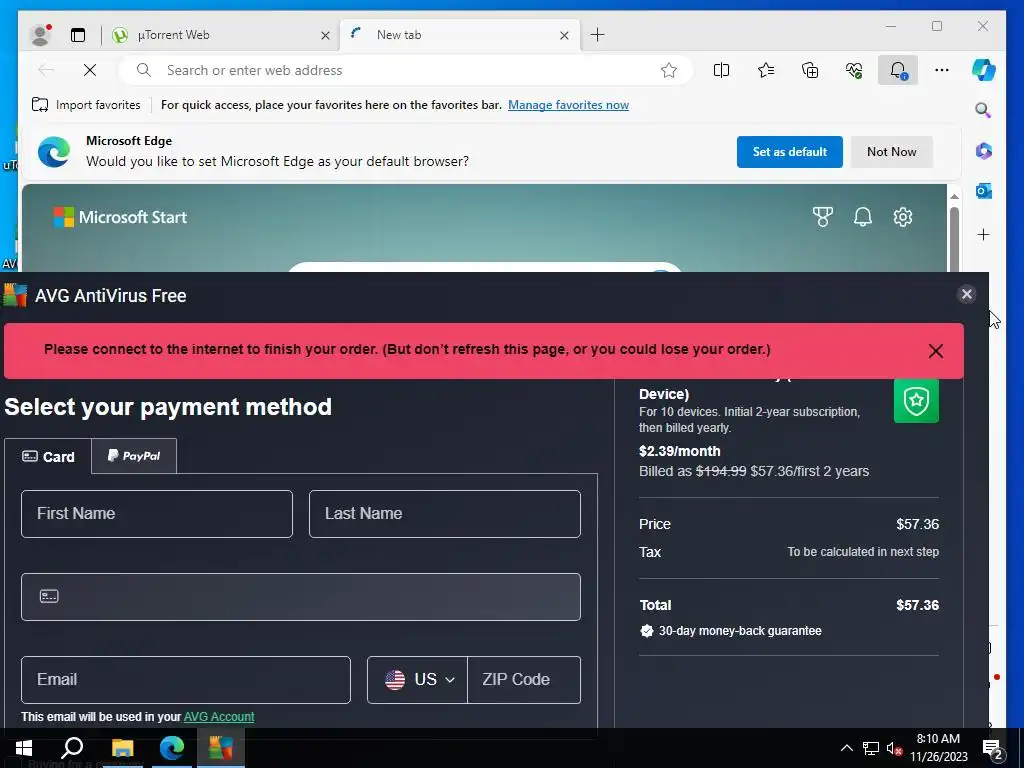Select the PayPal payment tab
The image size is (1024, 768).
coord(134,456)
